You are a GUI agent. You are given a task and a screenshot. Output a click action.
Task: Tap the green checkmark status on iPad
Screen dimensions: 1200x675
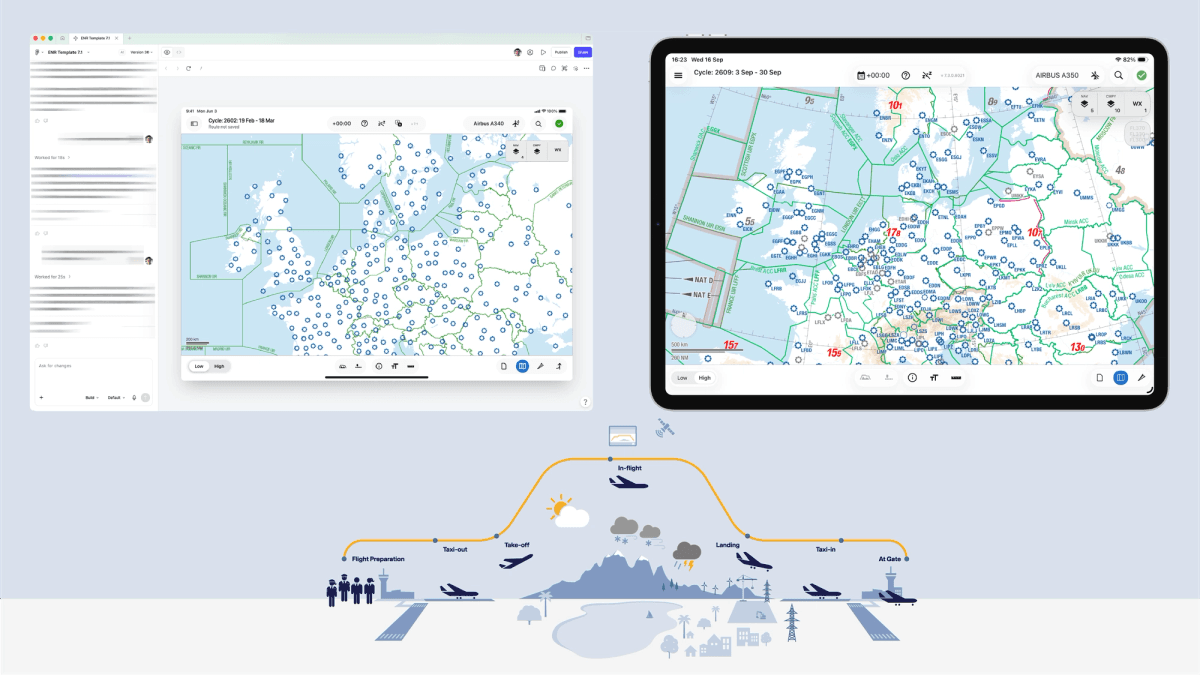point(1141,75)
